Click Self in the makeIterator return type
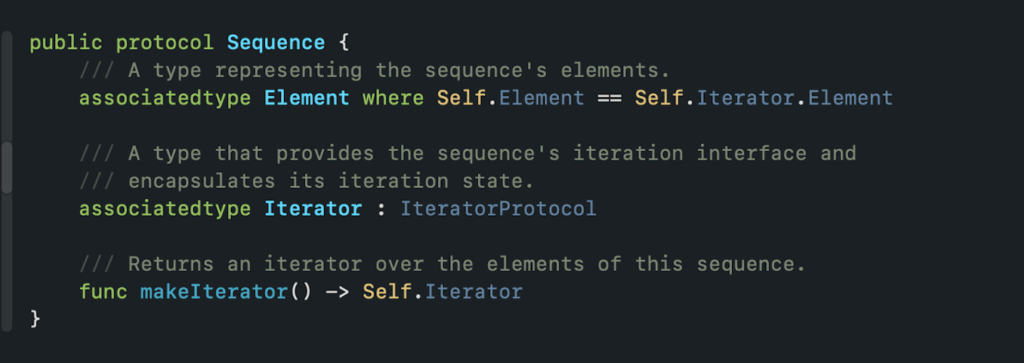This screenshot has height=363, width=1024. 387,291
